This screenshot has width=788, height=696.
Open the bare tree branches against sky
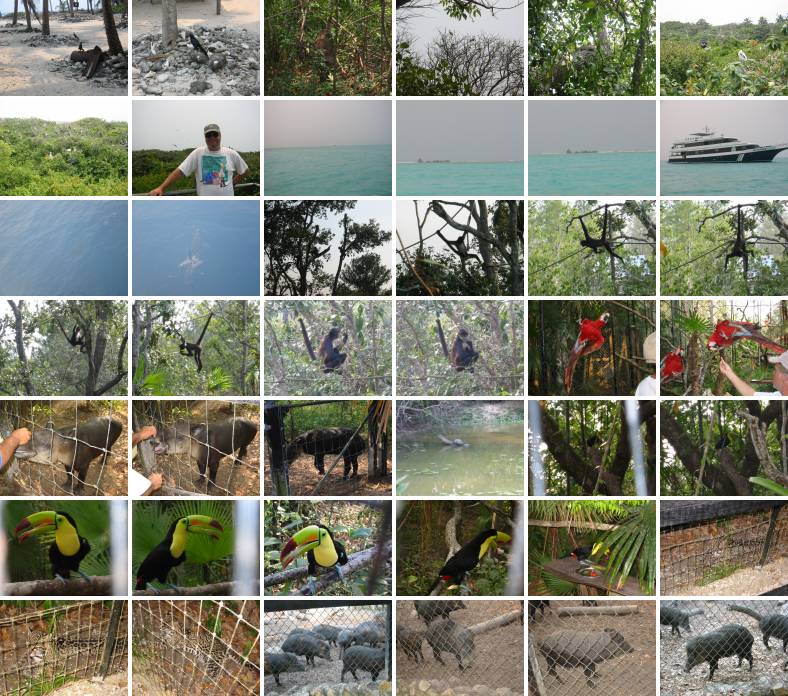click(460, 48)
